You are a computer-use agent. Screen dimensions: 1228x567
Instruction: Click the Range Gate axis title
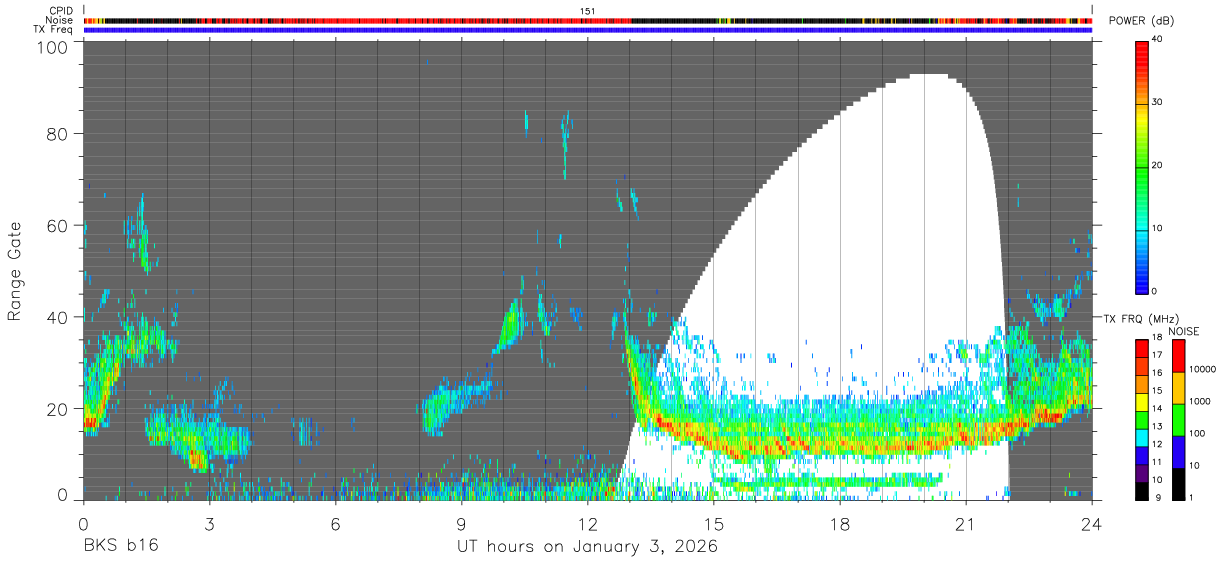click(15, 272)
